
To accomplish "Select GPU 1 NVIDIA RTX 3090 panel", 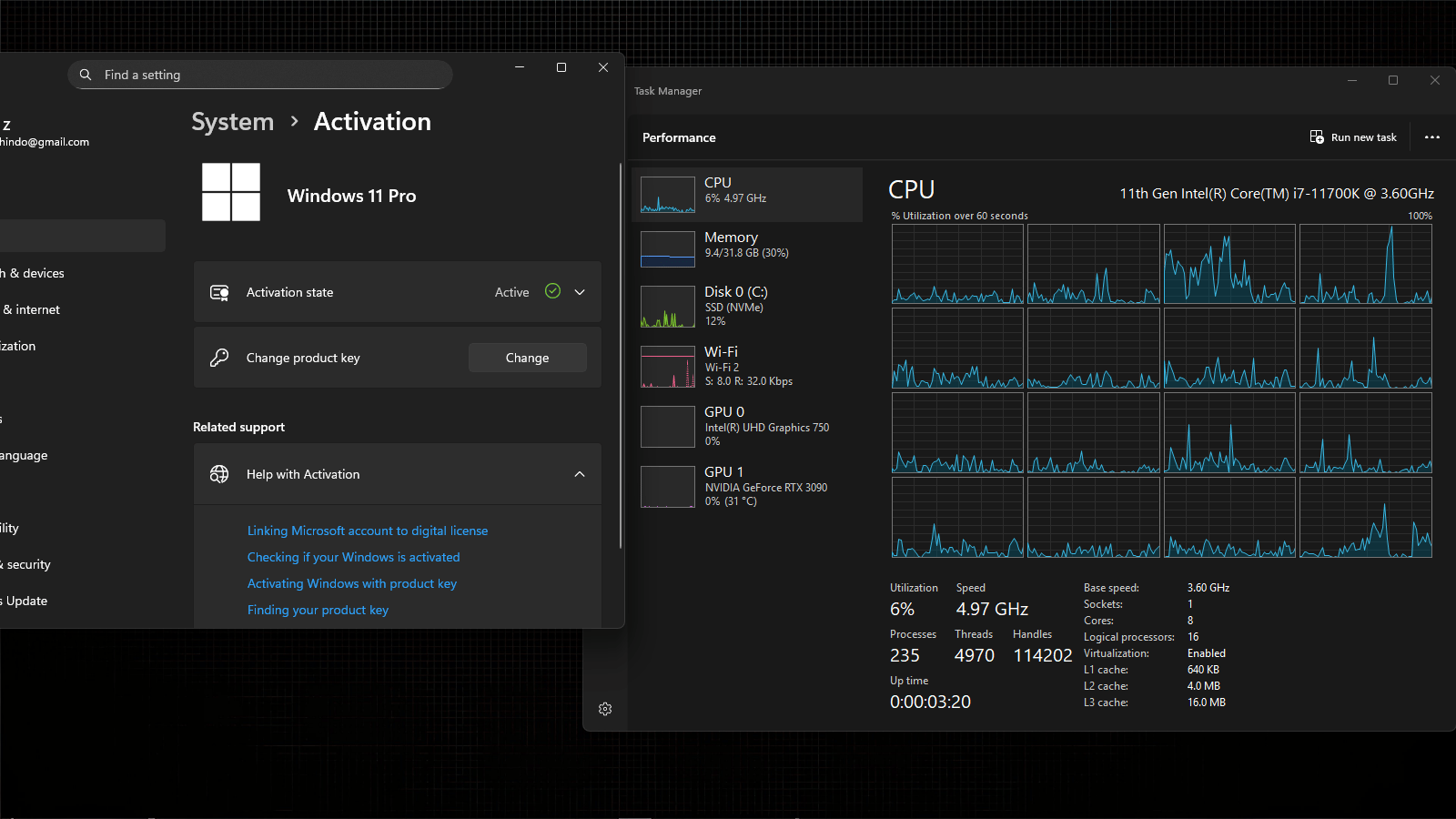I will 746,486.
